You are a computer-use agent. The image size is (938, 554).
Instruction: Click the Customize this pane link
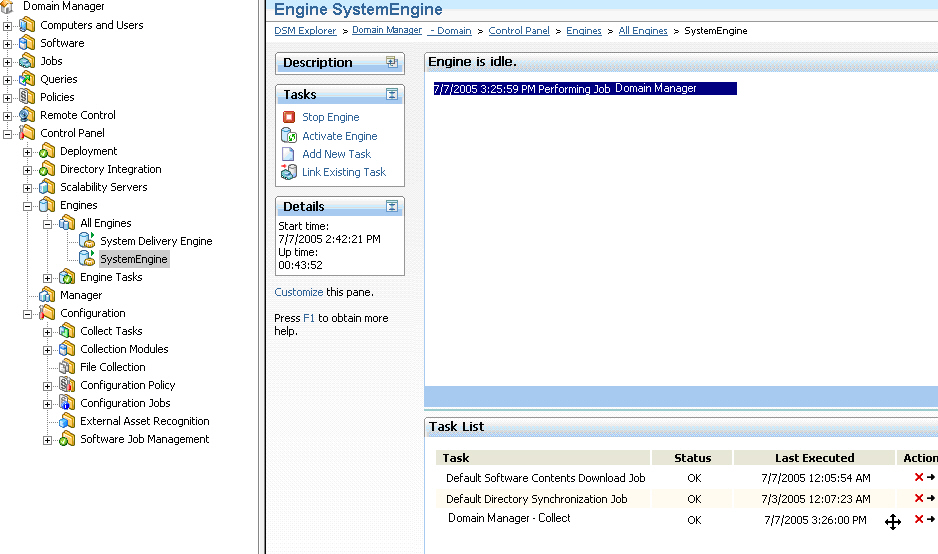(x=299, y=292)
